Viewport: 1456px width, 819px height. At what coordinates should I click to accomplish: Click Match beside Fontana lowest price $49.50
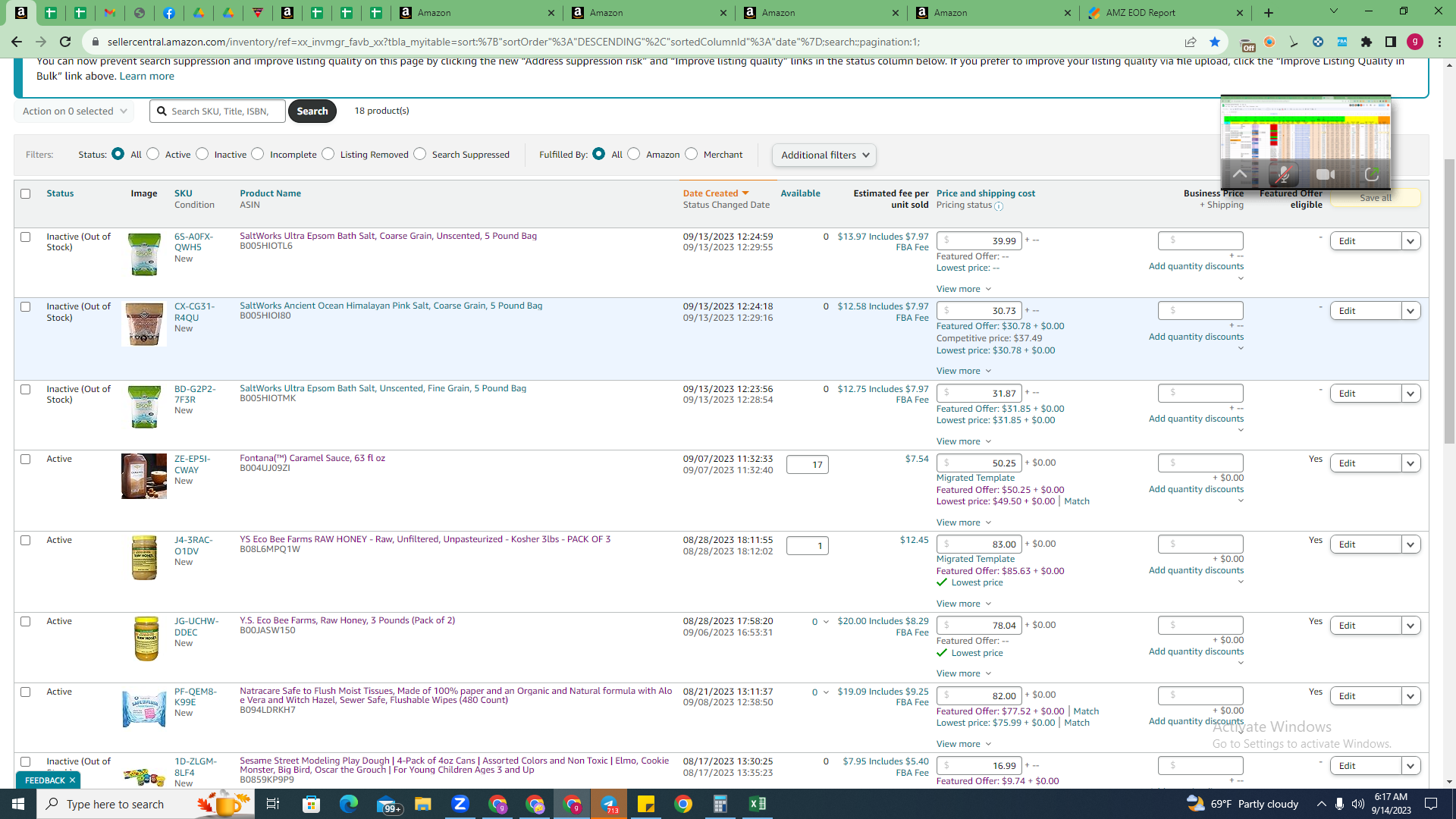(x=1077, y=501)
